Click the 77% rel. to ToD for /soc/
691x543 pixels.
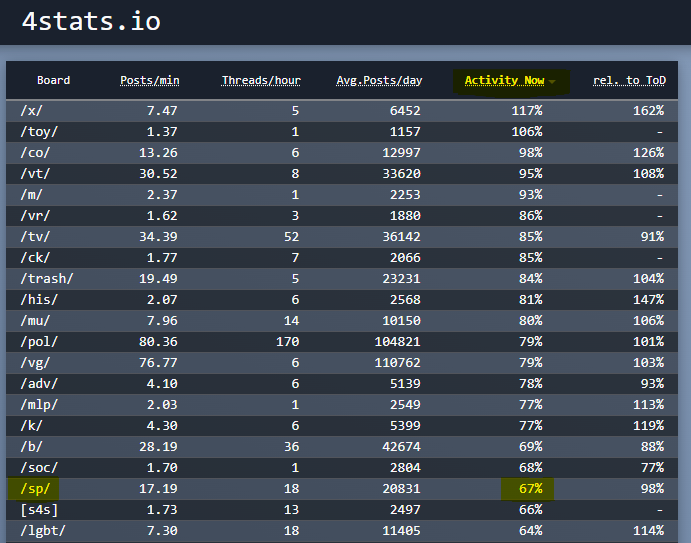(x=652, y=468)
